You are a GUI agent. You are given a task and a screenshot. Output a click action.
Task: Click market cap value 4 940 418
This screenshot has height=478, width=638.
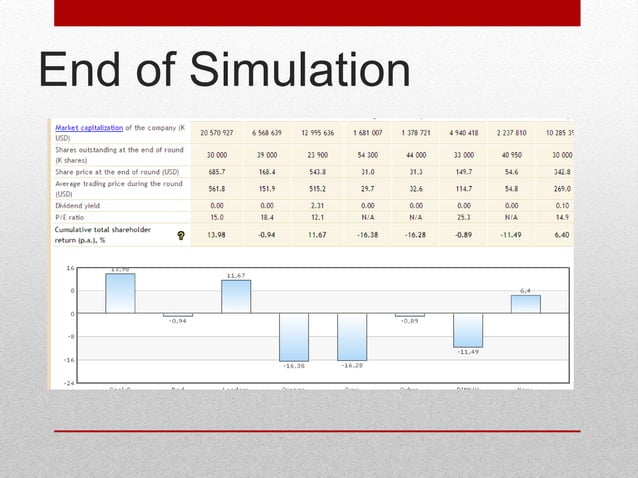pyautogui.click(x=464, y=133)
